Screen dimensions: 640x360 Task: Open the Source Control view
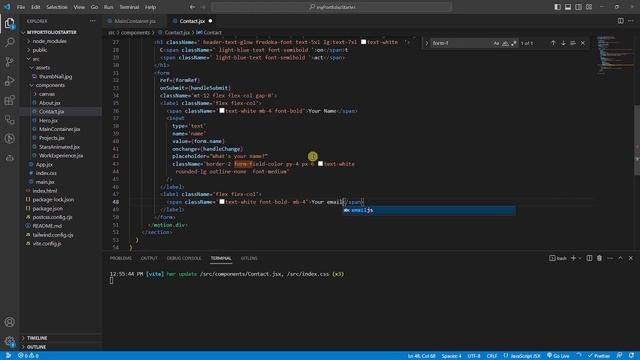9,62
